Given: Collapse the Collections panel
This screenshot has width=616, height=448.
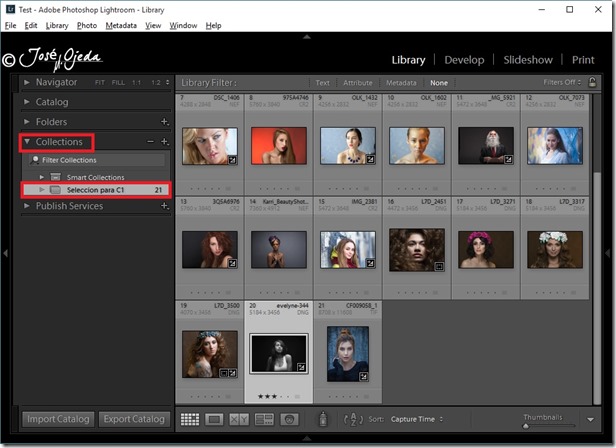Looking at the screenshot, I should (x=27, y=141).
